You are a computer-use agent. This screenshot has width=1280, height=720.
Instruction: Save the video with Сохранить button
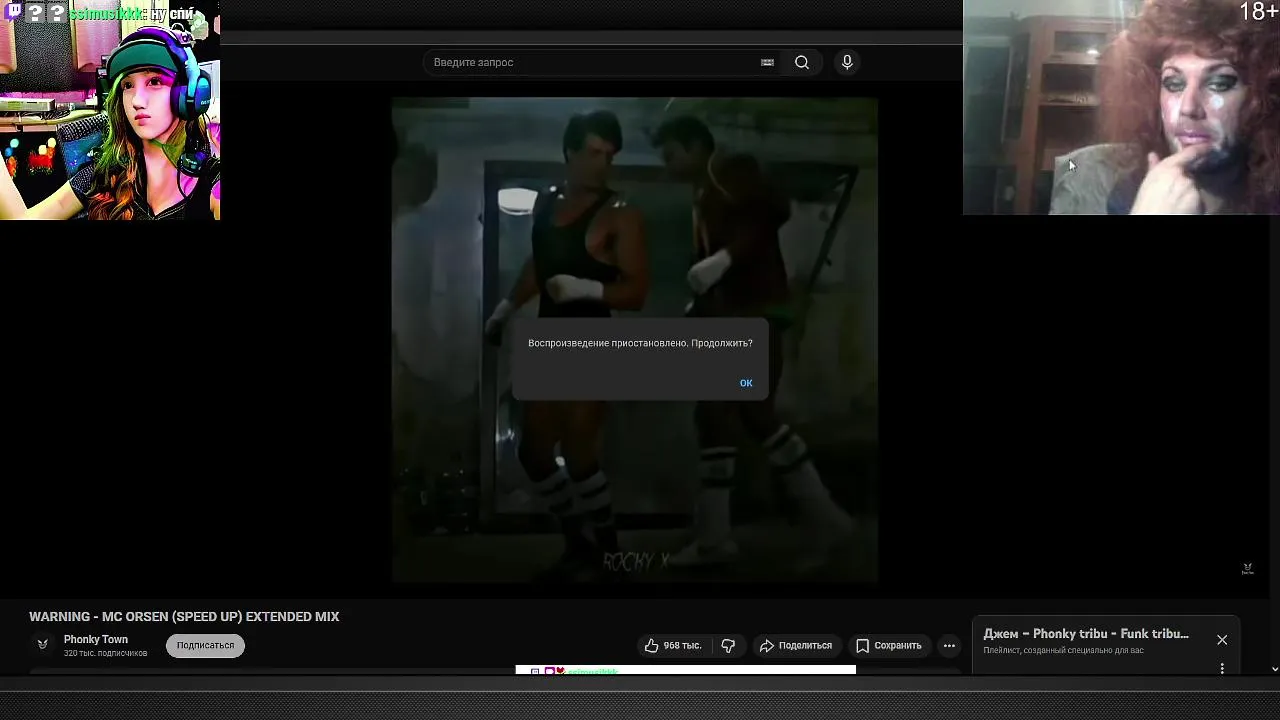[889, 646]
